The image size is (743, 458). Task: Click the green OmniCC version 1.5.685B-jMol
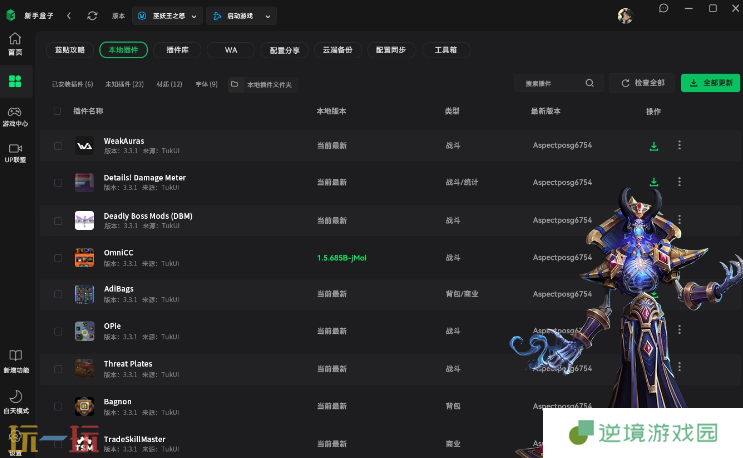[341, 258]
